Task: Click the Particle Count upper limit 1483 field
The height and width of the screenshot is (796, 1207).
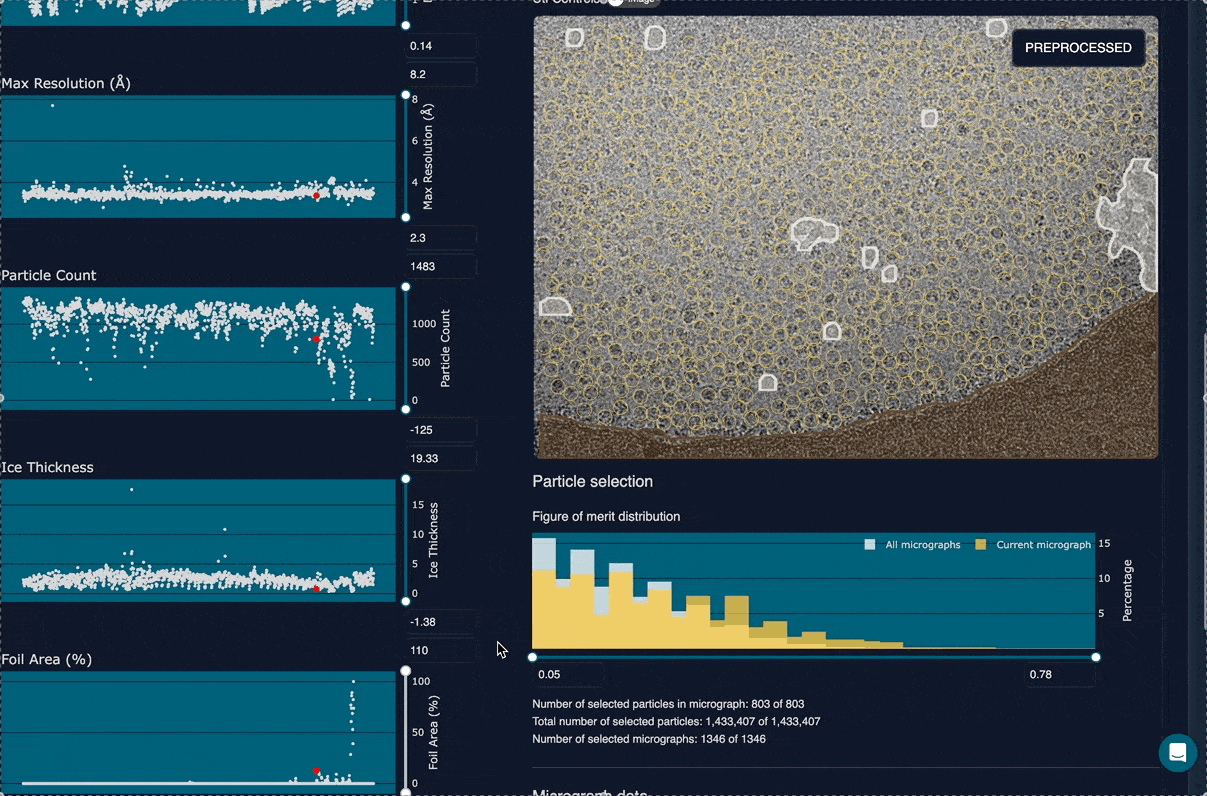Action: [440, 267]
